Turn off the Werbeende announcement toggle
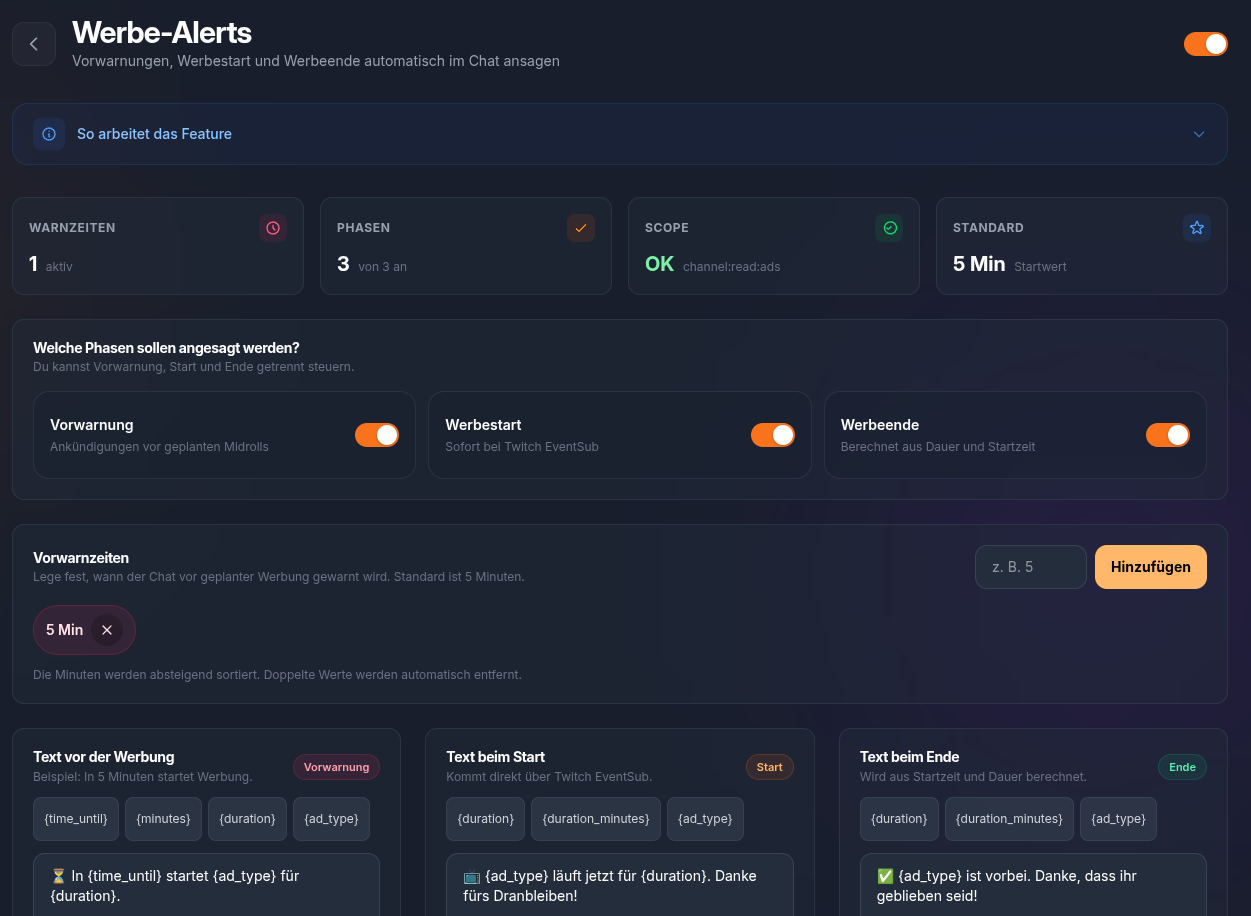Screen dimensions: 1251x916 pyautogui.click(x=1168, y=435)
